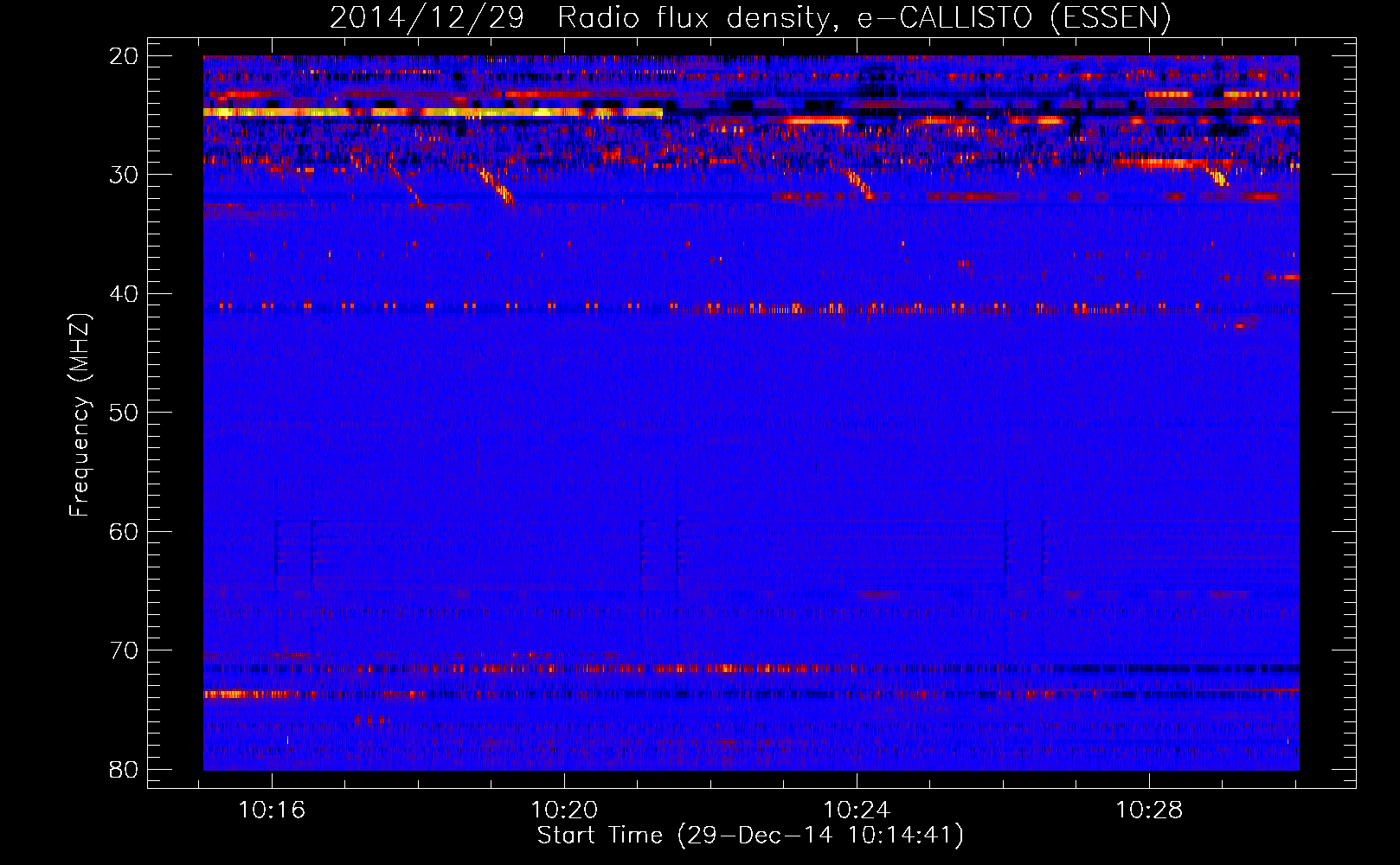1400x865 pixels.
Task: Click the 'Start Time (29-Dec-14 10:14:41)' label
Action: click(750, 836)
